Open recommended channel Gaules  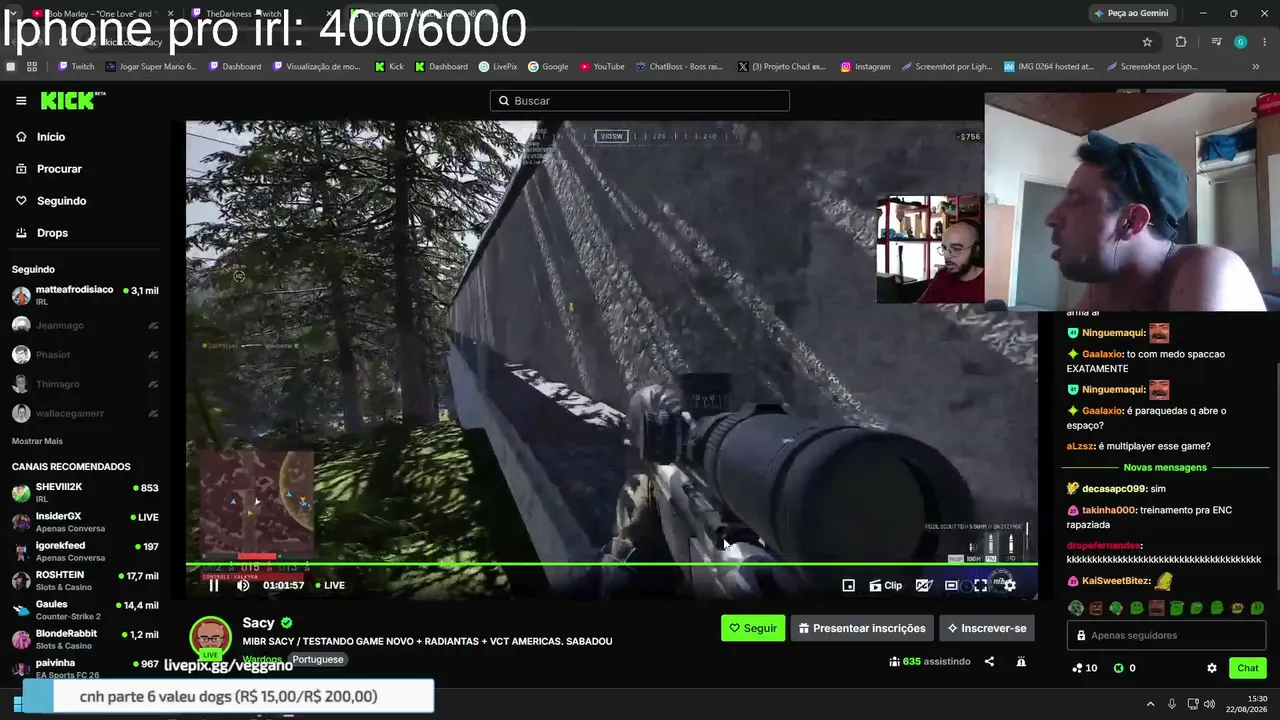[x=85, y=610]
